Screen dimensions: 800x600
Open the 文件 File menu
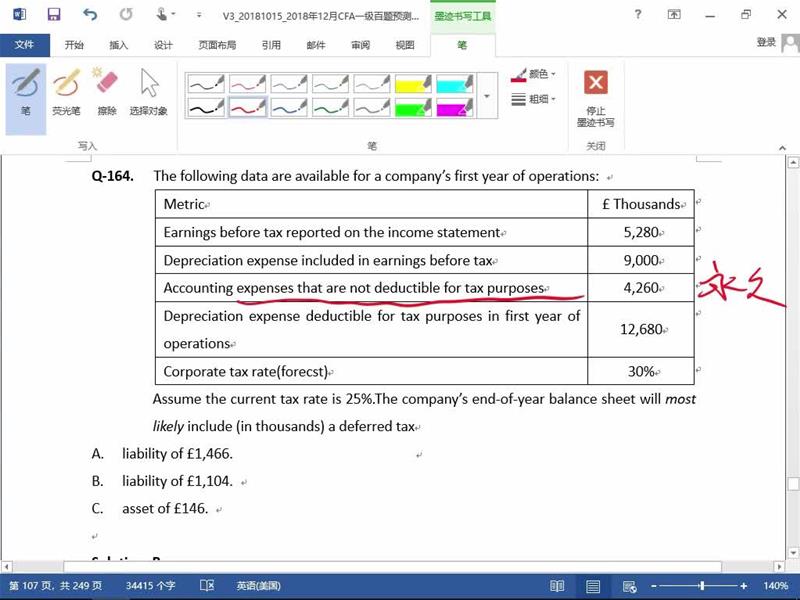25,45
